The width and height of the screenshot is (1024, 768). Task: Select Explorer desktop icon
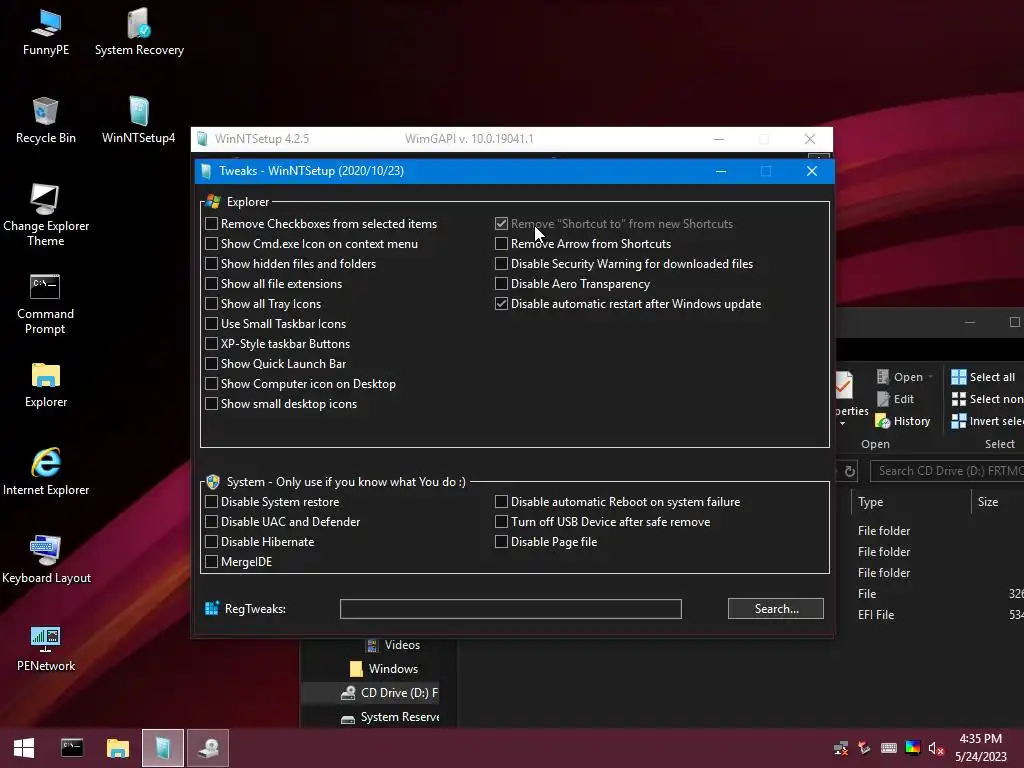pos(46,385)
